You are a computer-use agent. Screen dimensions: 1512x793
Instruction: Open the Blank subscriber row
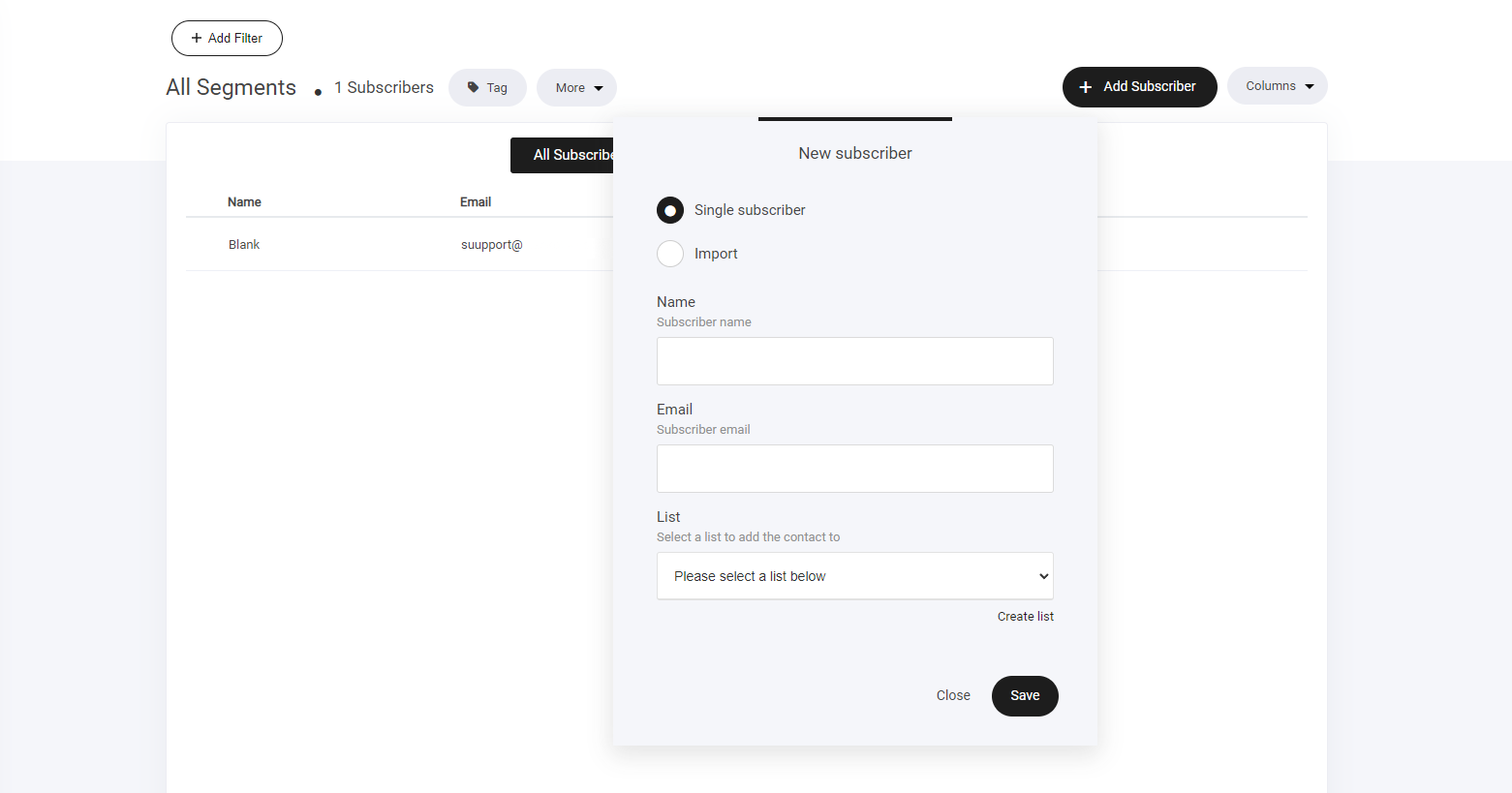(244, 245)
